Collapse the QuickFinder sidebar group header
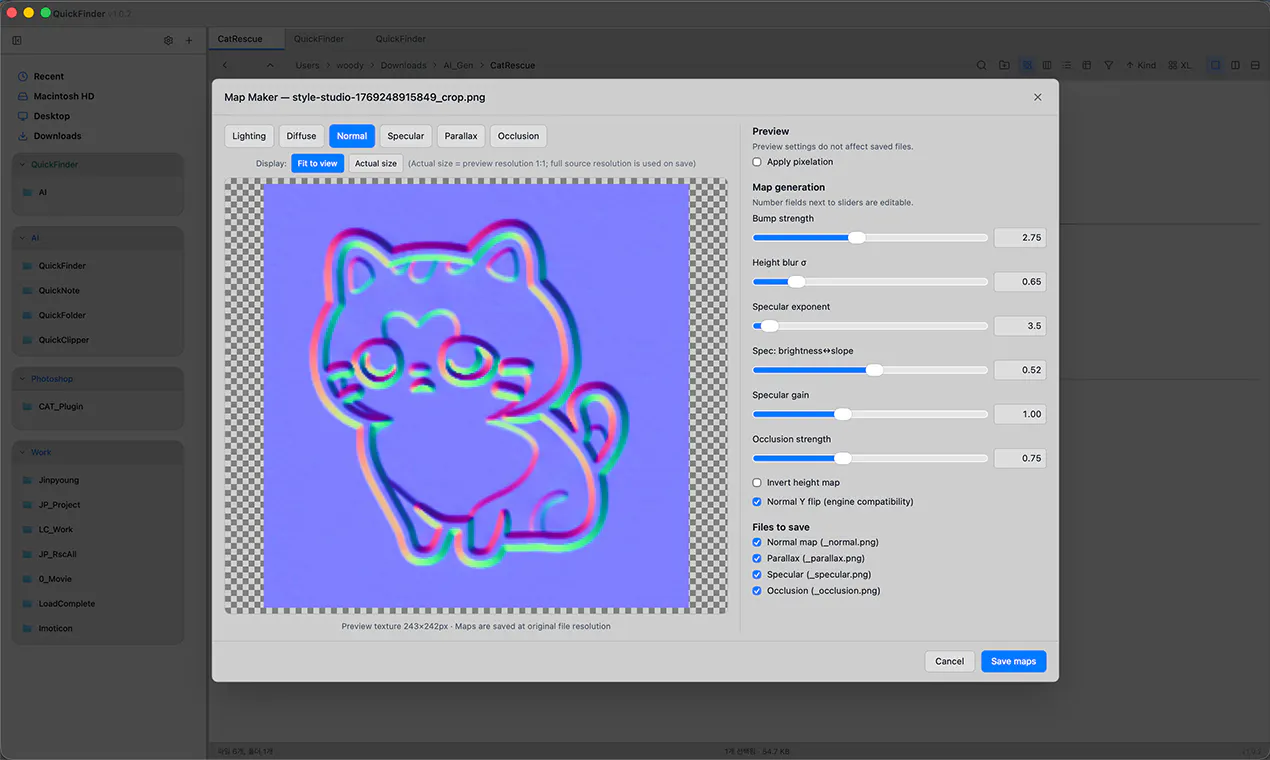 point(97,165)
